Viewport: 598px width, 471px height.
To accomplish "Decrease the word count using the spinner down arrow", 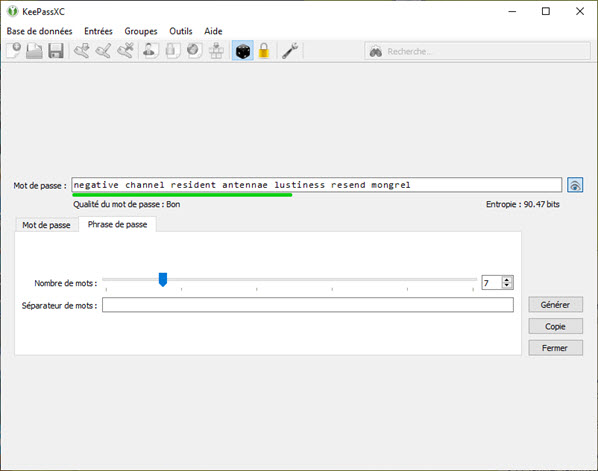I will (507, 285).
